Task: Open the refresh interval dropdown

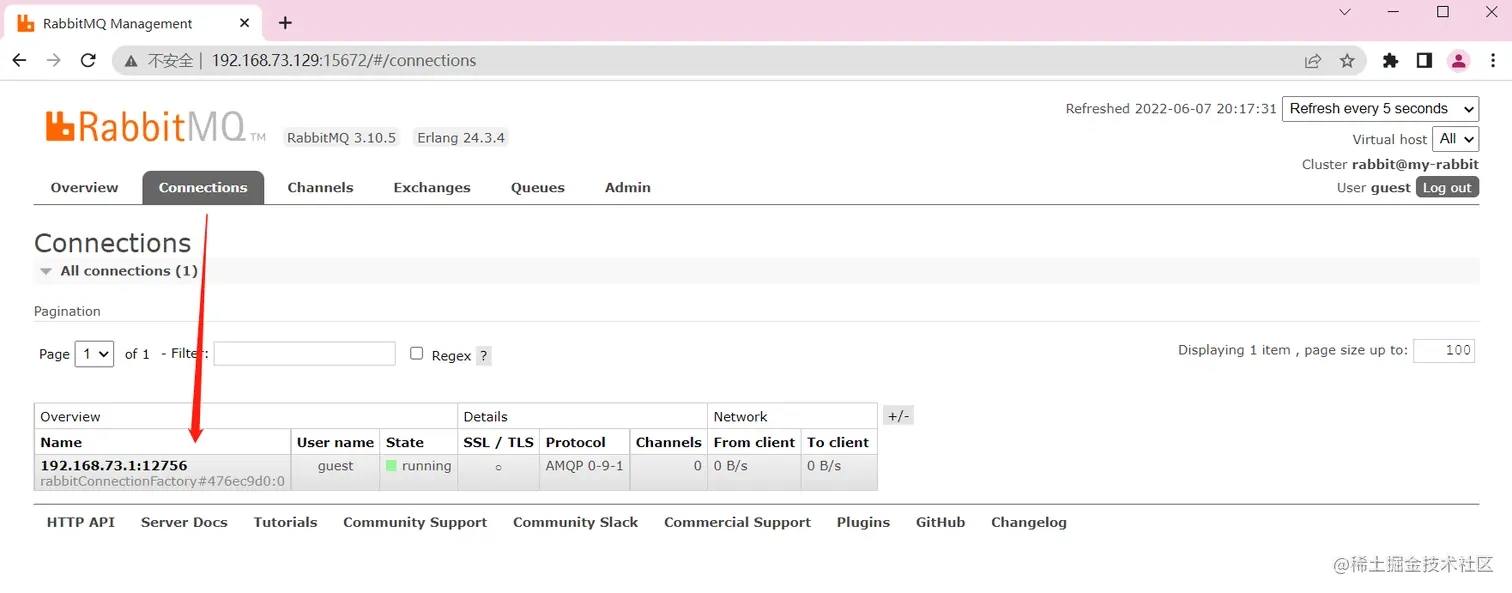Action: [1380, 109]
